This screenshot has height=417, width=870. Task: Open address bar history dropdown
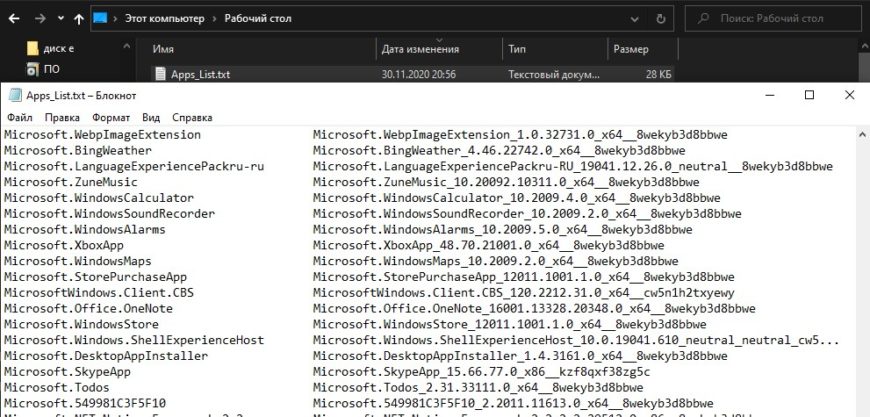click(635, 19)
